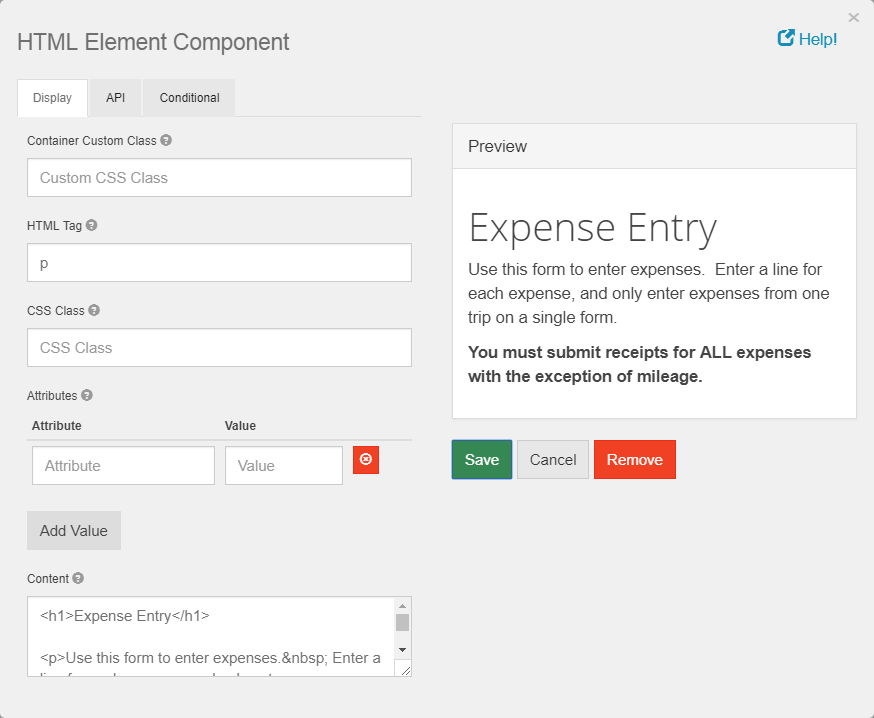874x718 pixels.
Task: Switch to the API tab
Action: [114, 97]
